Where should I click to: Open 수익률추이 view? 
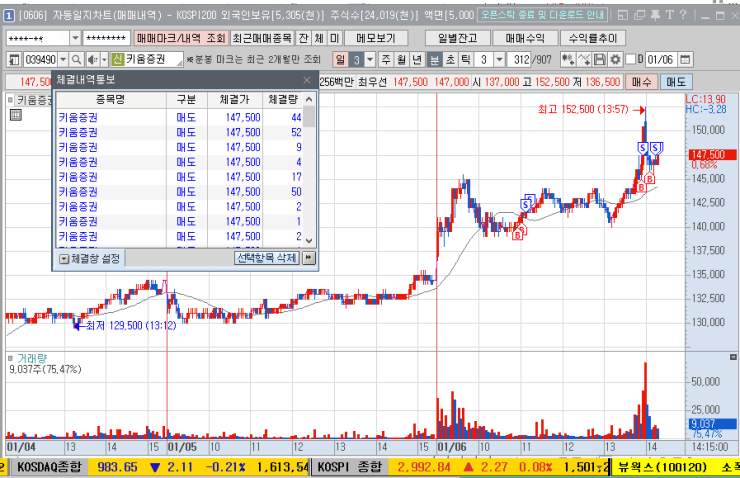[x=593, y=38]
